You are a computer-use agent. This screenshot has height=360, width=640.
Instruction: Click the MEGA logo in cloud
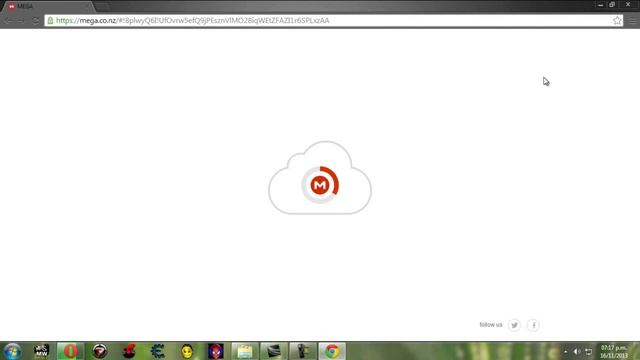point(320,185)
